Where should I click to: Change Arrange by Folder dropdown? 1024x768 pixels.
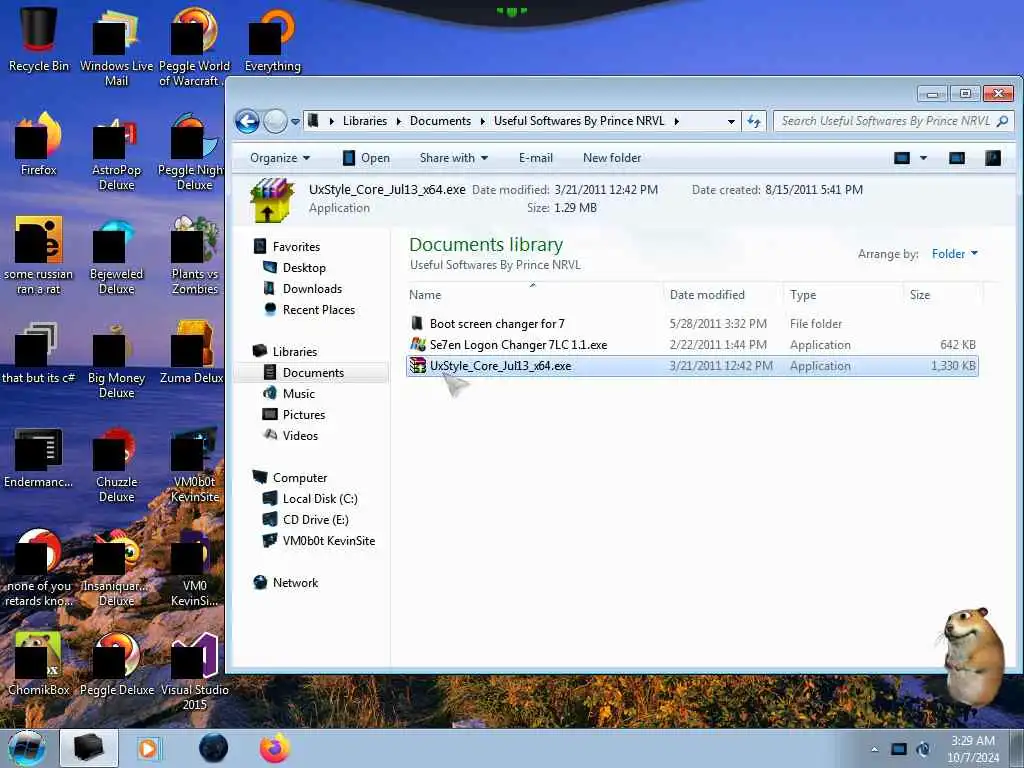point(955,253)
